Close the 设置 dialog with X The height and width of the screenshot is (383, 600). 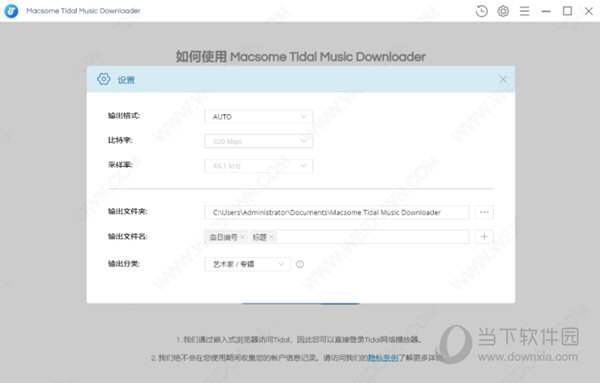[503, 79]
